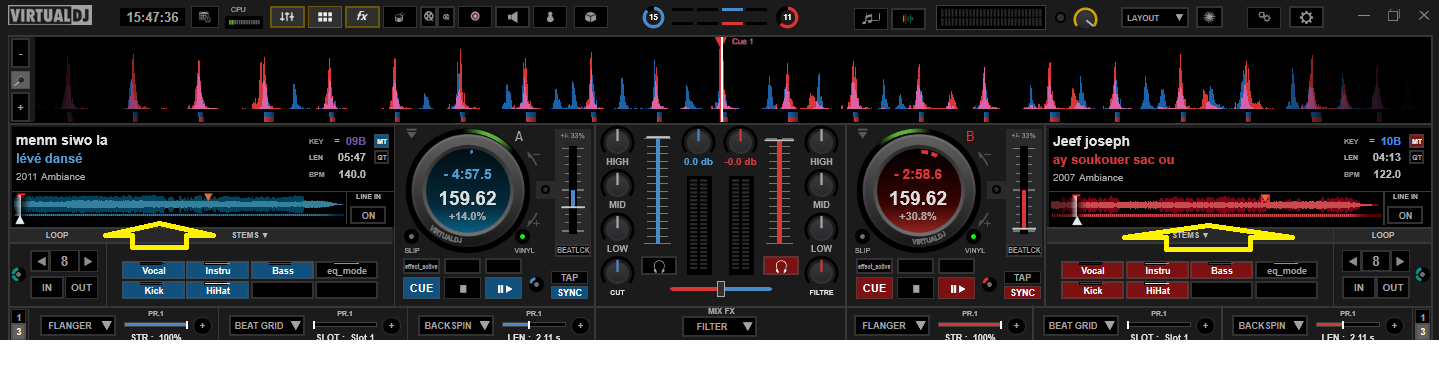Open deck A BEAT GRID effect dropdown

point(267,325)
